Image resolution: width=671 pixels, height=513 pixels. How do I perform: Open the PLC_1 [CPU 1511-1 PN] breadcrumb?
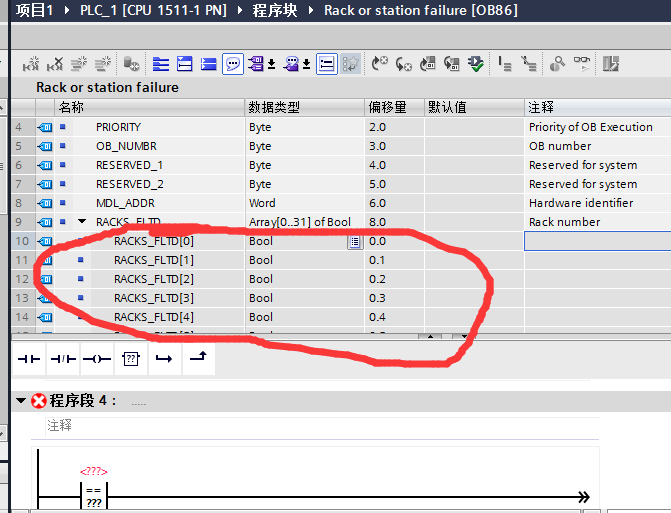point(153,10)
